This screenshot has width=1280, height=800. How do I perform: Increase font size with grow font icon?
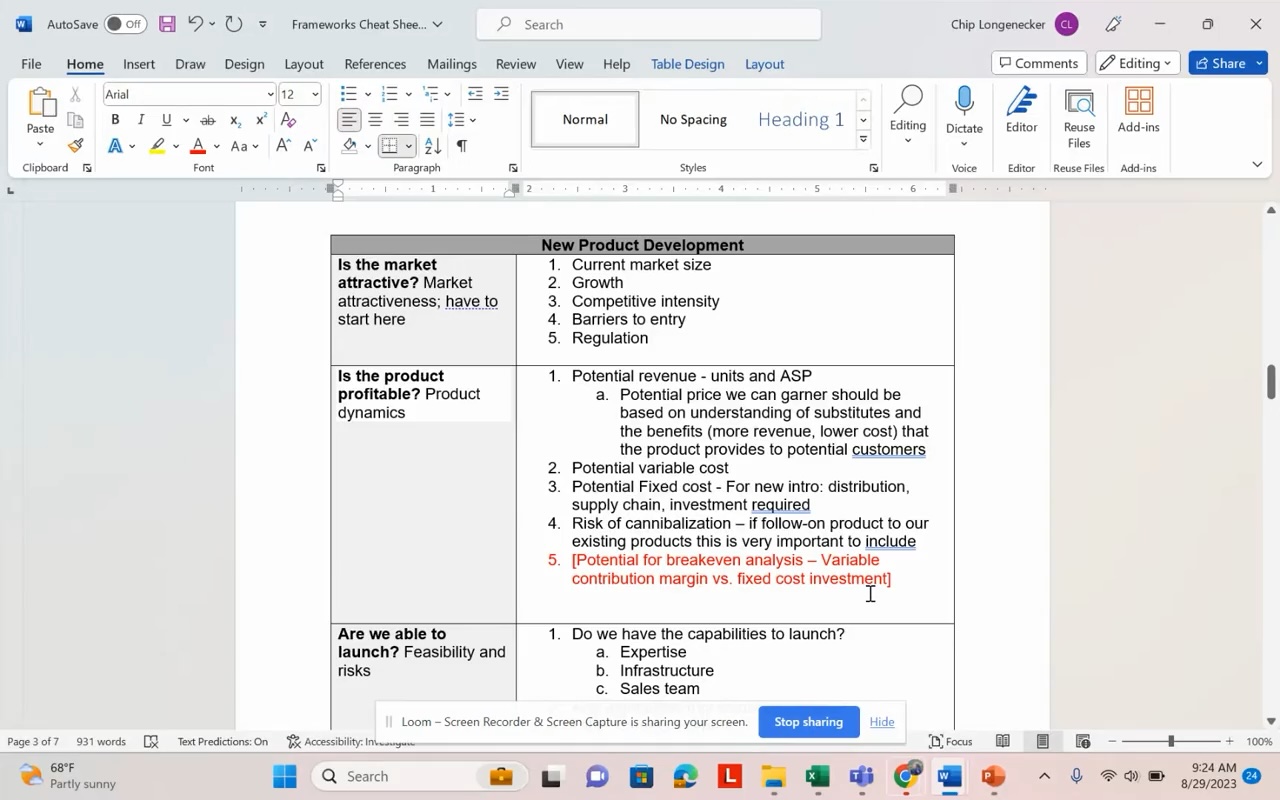[283, 146]
